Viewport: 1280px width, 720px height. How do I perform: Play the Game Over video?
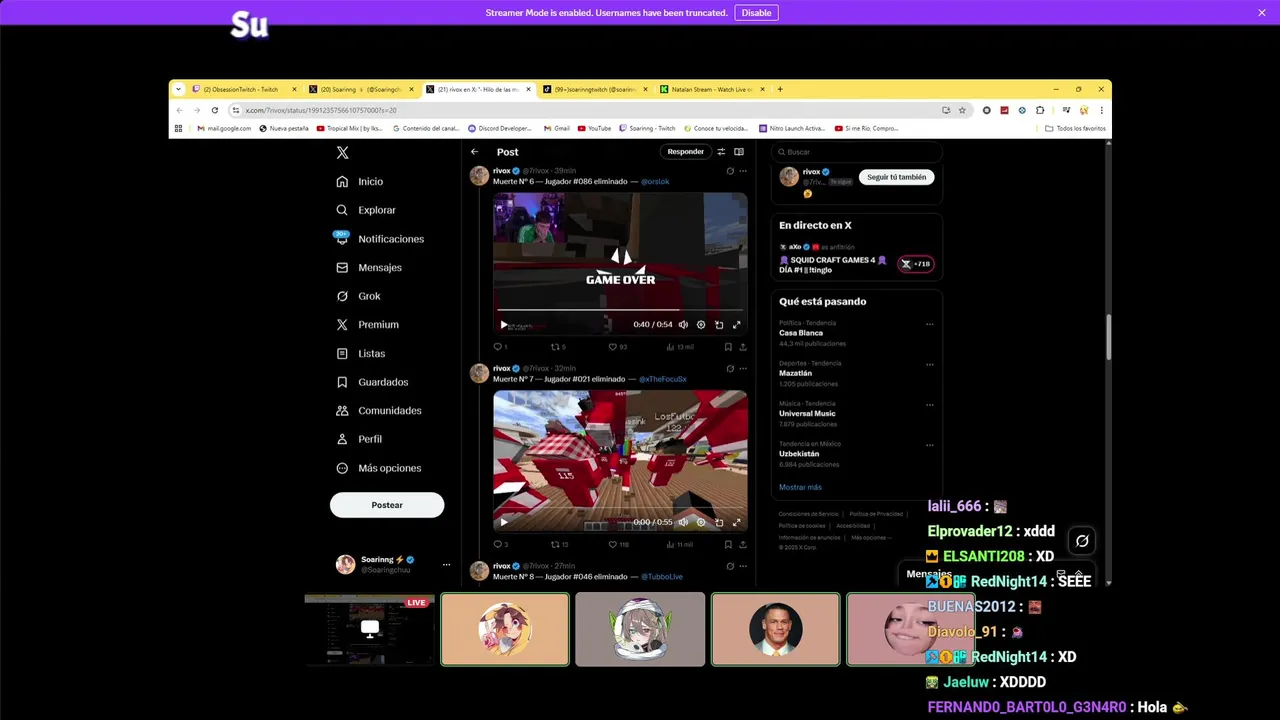503,325
